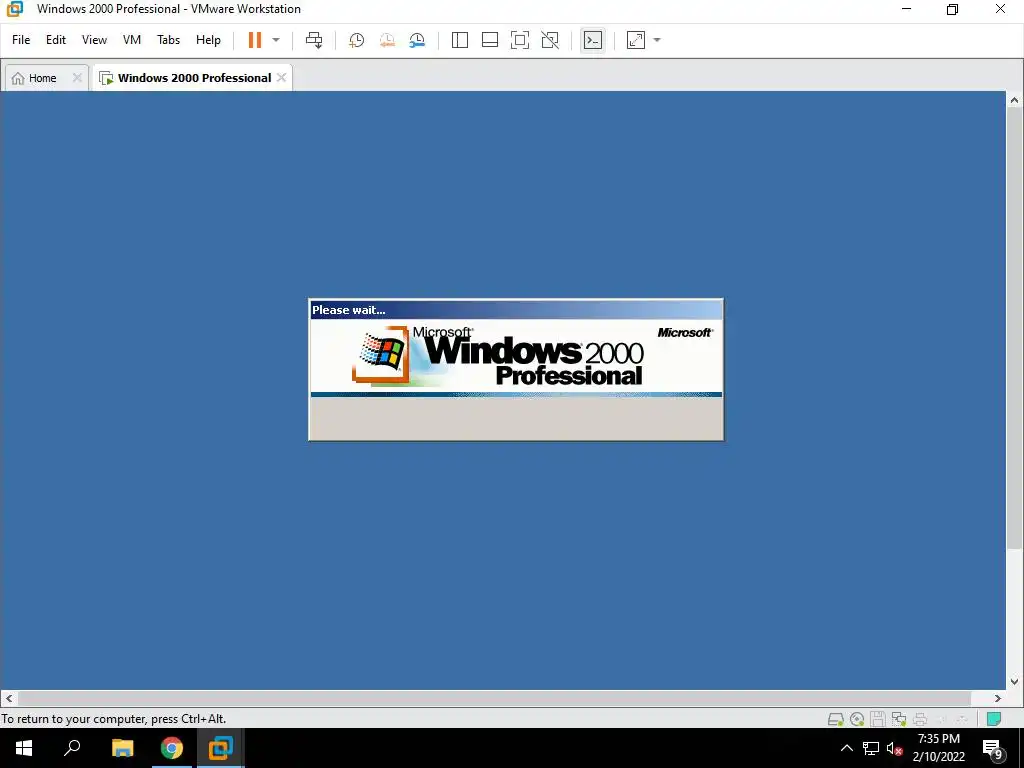
Task: Click the horizontal scrollbar left arrow
Action: [x=8, y=698]
